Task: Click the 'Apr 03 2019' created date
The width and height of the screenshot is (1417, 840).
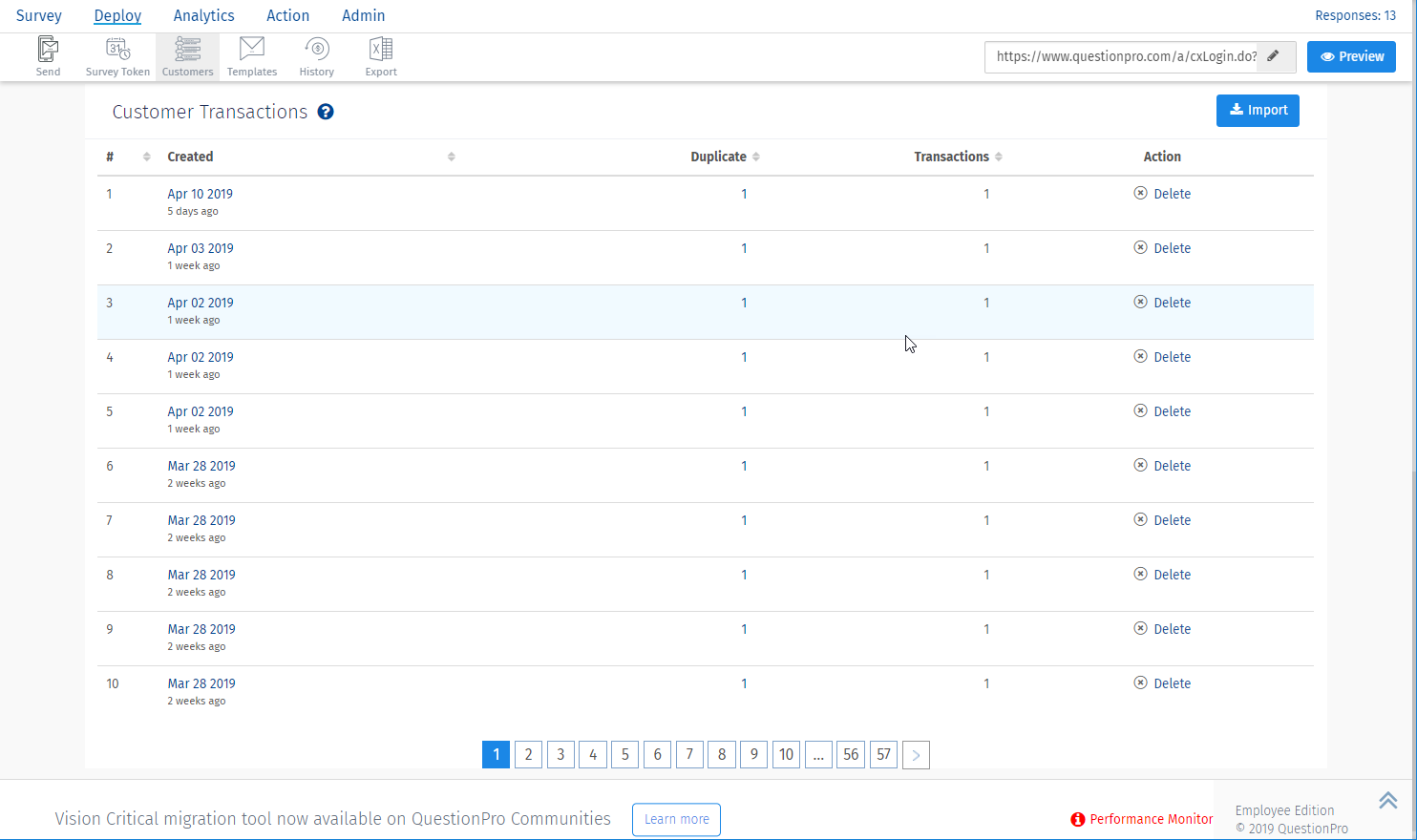Action: (201, 248)
